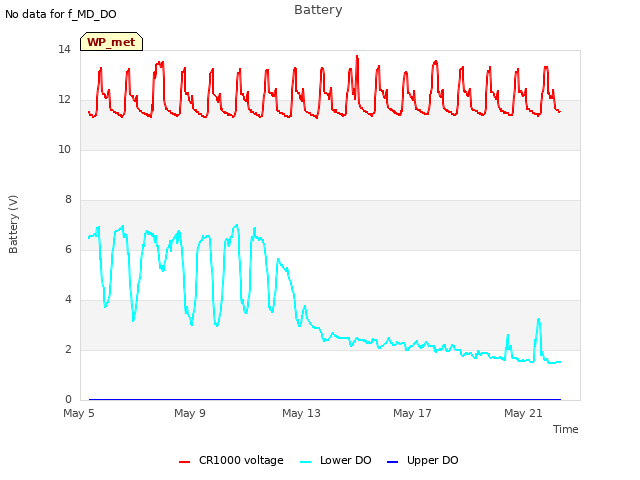The width and height of the screenshot is (640, 480).
Task: Click the May 13 x-axis label
Action: [x=301, y=413]
